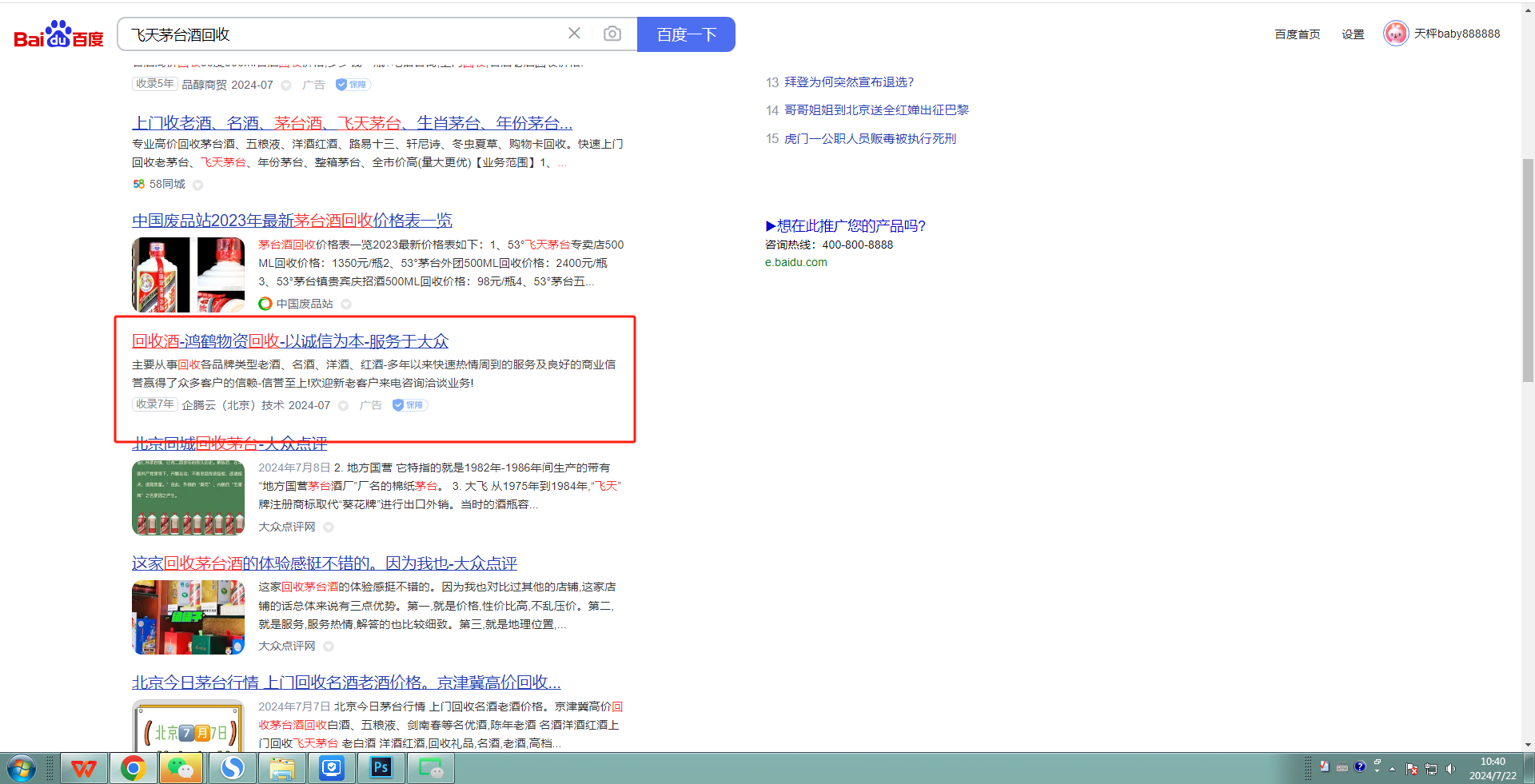Screen dimensions: 1535x784
Task: Click the Maotai bottle thumbnail for 中国废品站
Action: (x=188, y=275)
